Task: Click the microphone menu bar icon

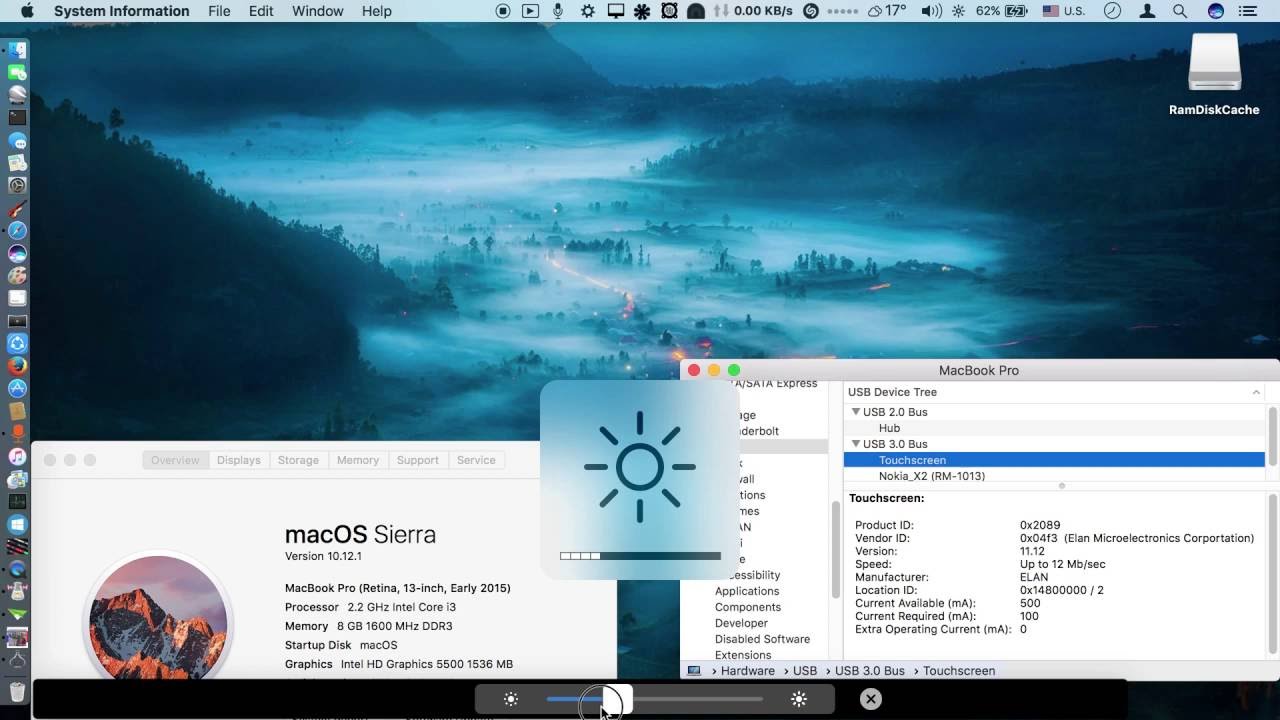Action: (x=558, y=11)
